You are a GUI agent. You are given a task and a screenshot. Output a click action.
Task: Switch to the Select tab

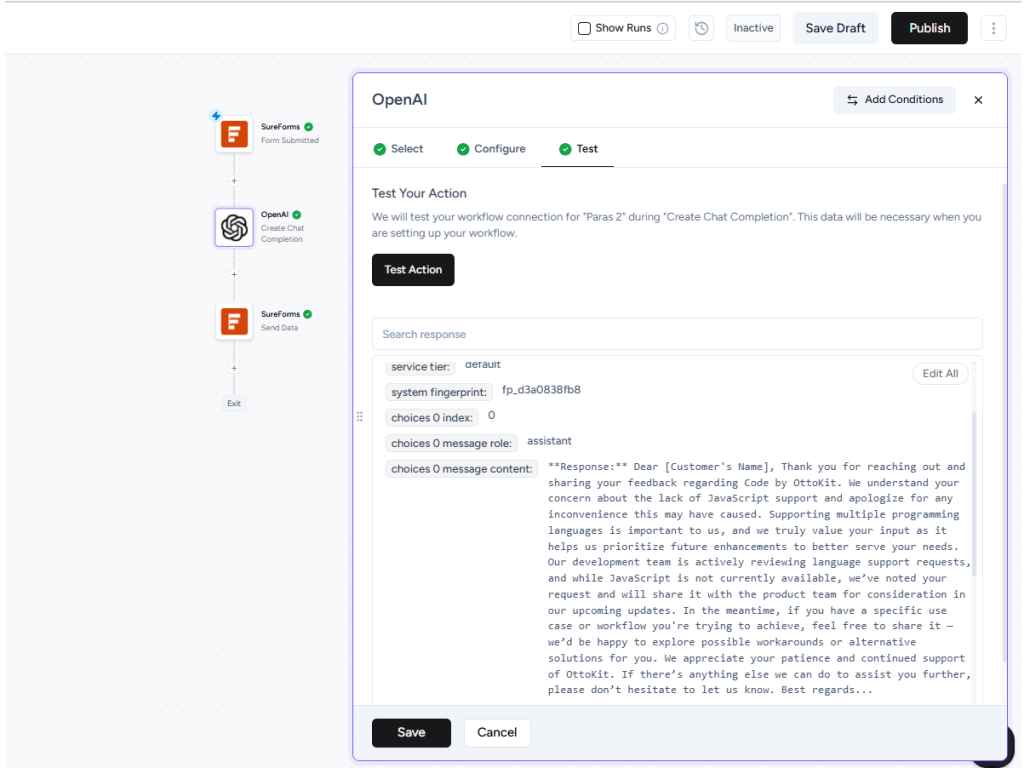(x=398, y=149)
